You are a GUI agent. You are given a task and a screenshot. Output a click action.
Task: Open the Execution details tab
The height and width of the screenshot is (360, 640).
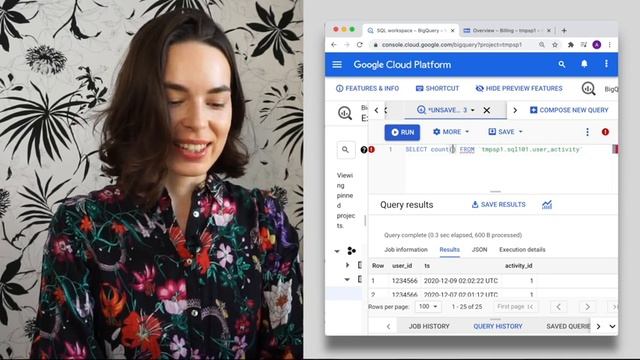[x=522, y=249]
